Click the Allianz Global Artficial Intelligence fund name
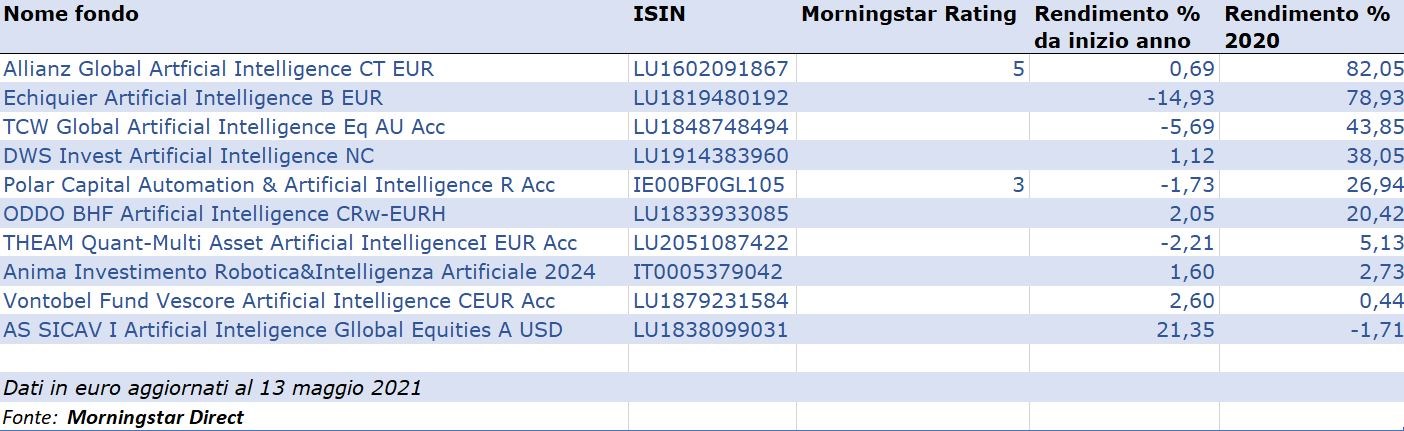The height and width of the screenshot is (431, 1404). tap(218, 69)
